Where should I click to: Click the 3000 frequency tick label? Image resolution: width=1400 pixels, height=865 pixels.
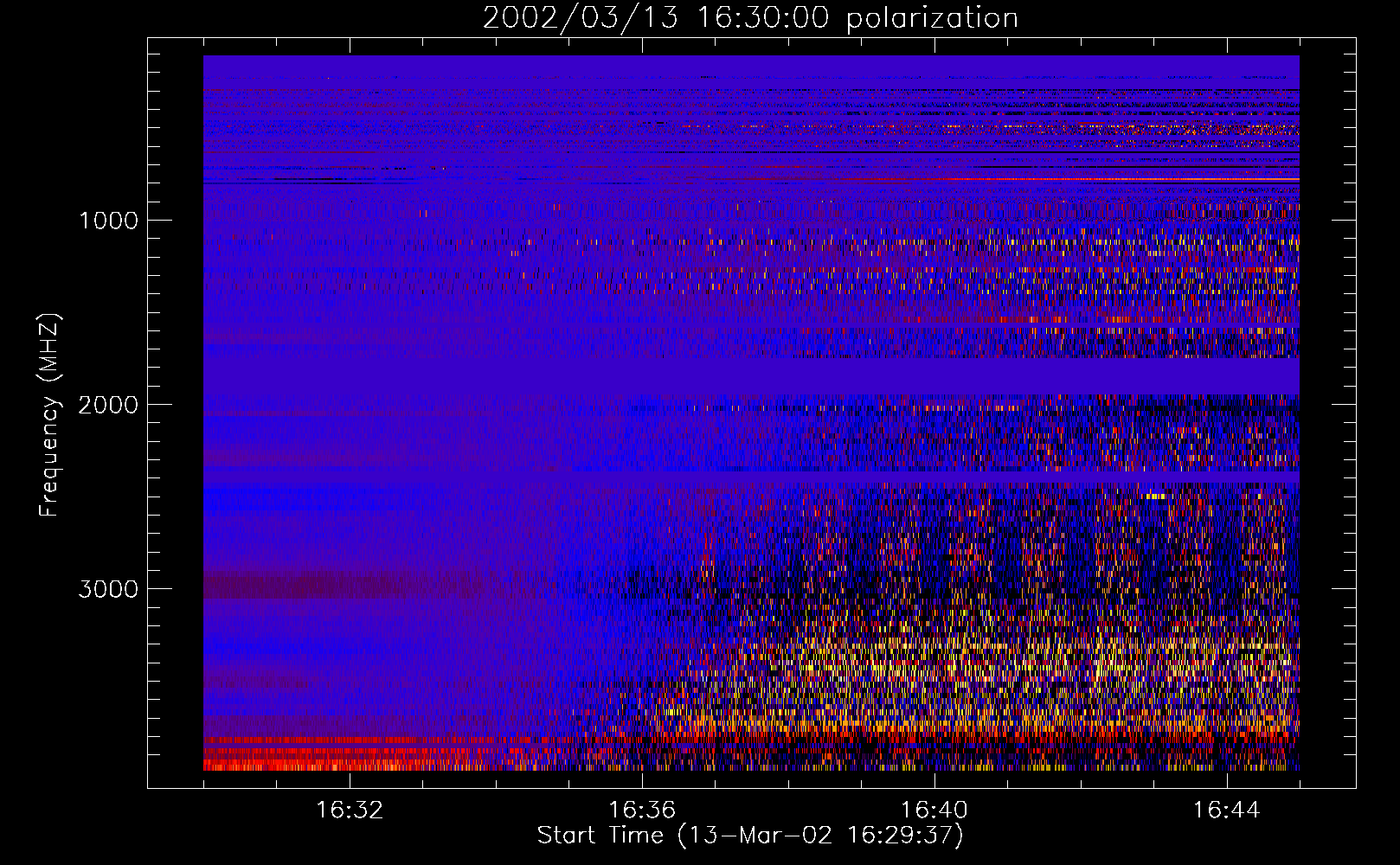click(108, 589)
